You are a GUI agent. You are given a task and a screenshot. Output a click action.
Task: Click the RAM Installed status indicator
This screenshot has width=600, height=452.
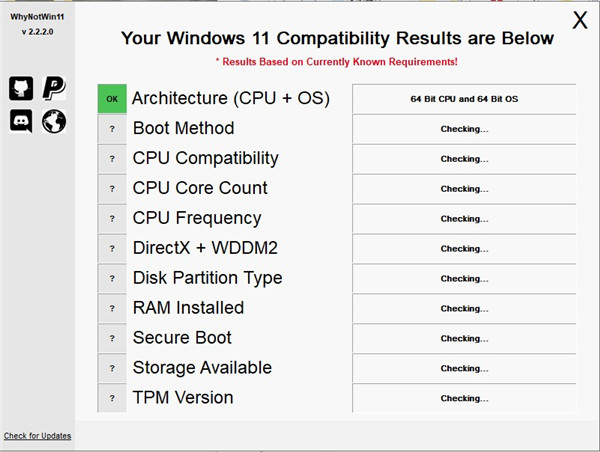112,309
